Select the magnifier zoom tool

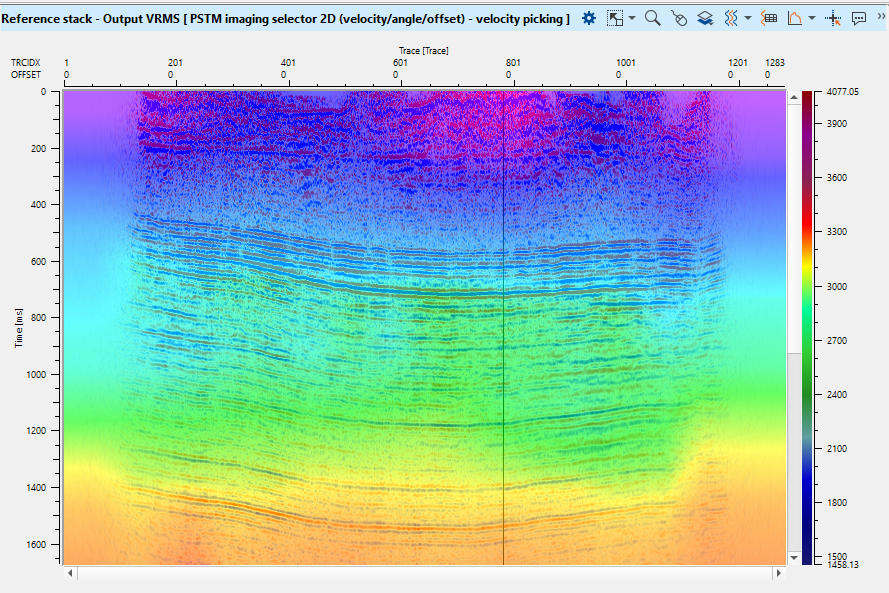pyautogui.click(x=653, y=18)
